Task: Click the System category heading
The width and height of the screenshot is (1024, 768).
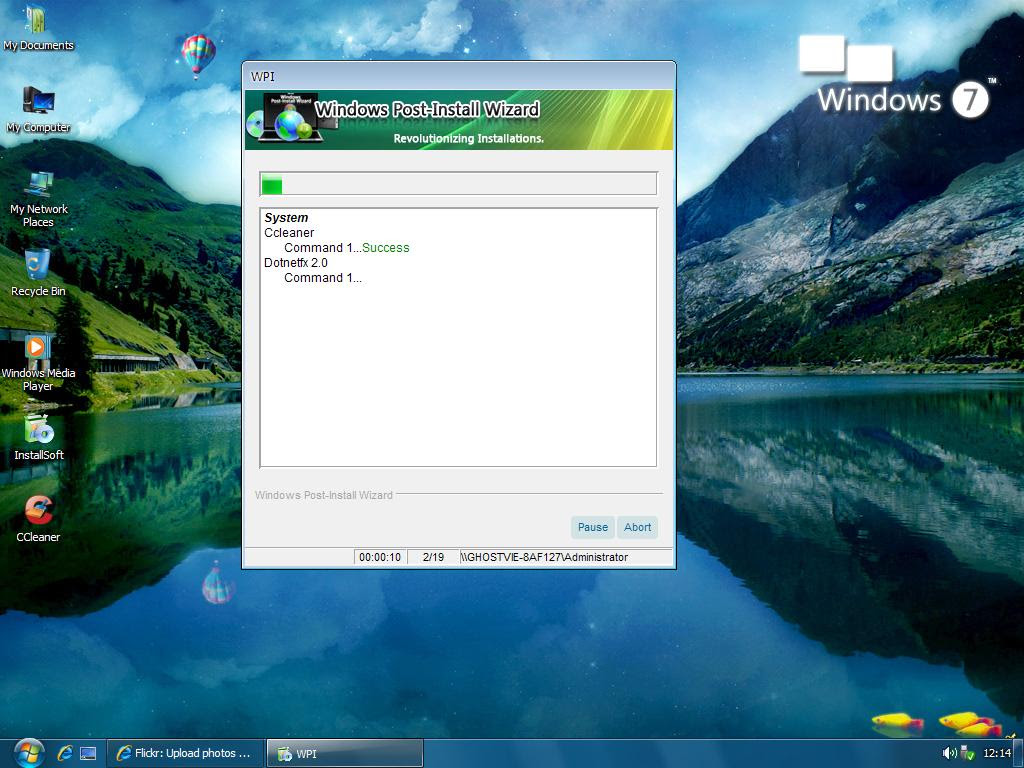Action: (286, 217)
